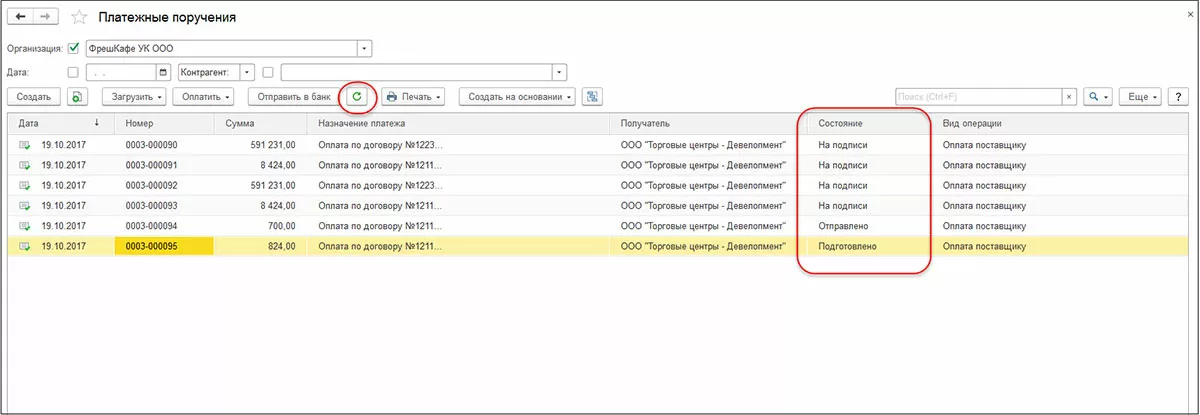
Task: Click the Получатель column header
Action: pos(710,124)
